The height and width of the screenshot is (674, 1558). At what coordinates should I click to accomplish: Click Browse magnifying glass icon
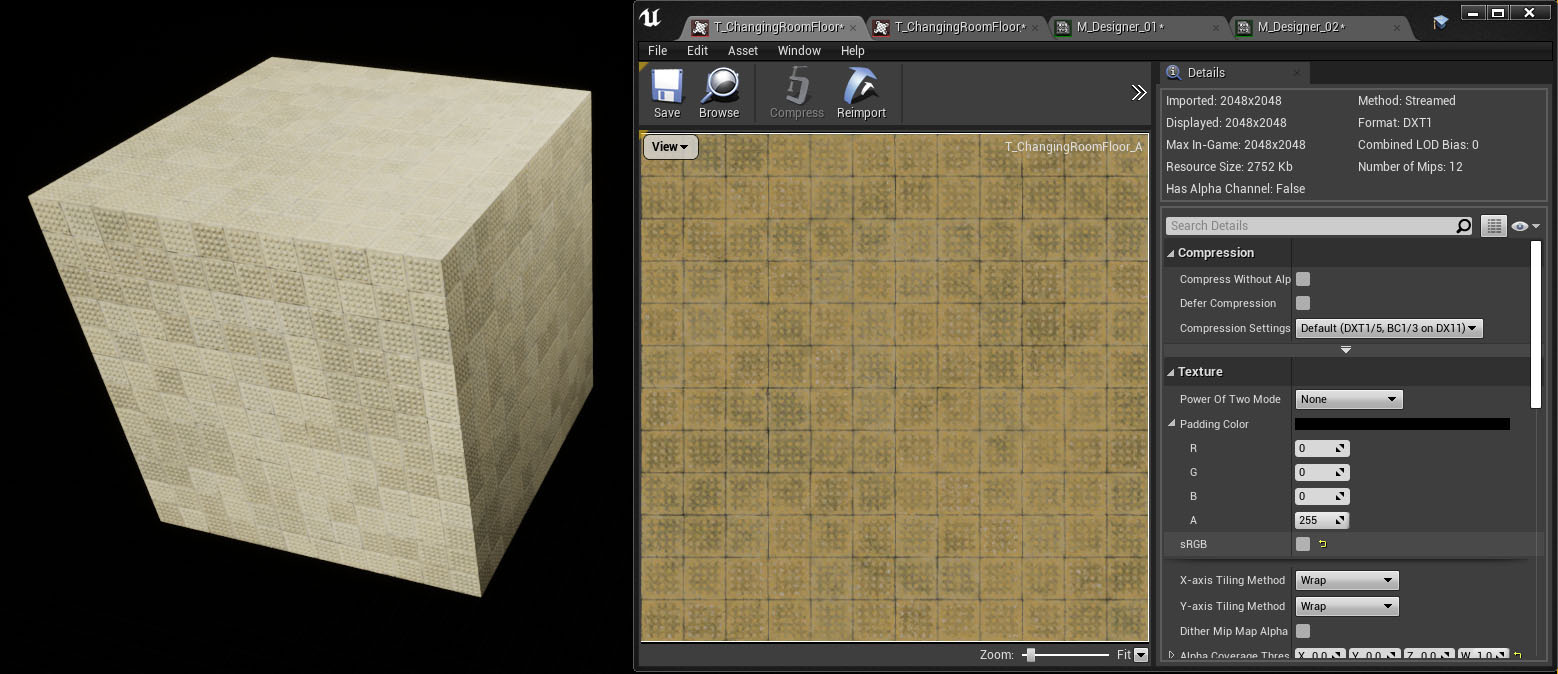tap(719, 87)
